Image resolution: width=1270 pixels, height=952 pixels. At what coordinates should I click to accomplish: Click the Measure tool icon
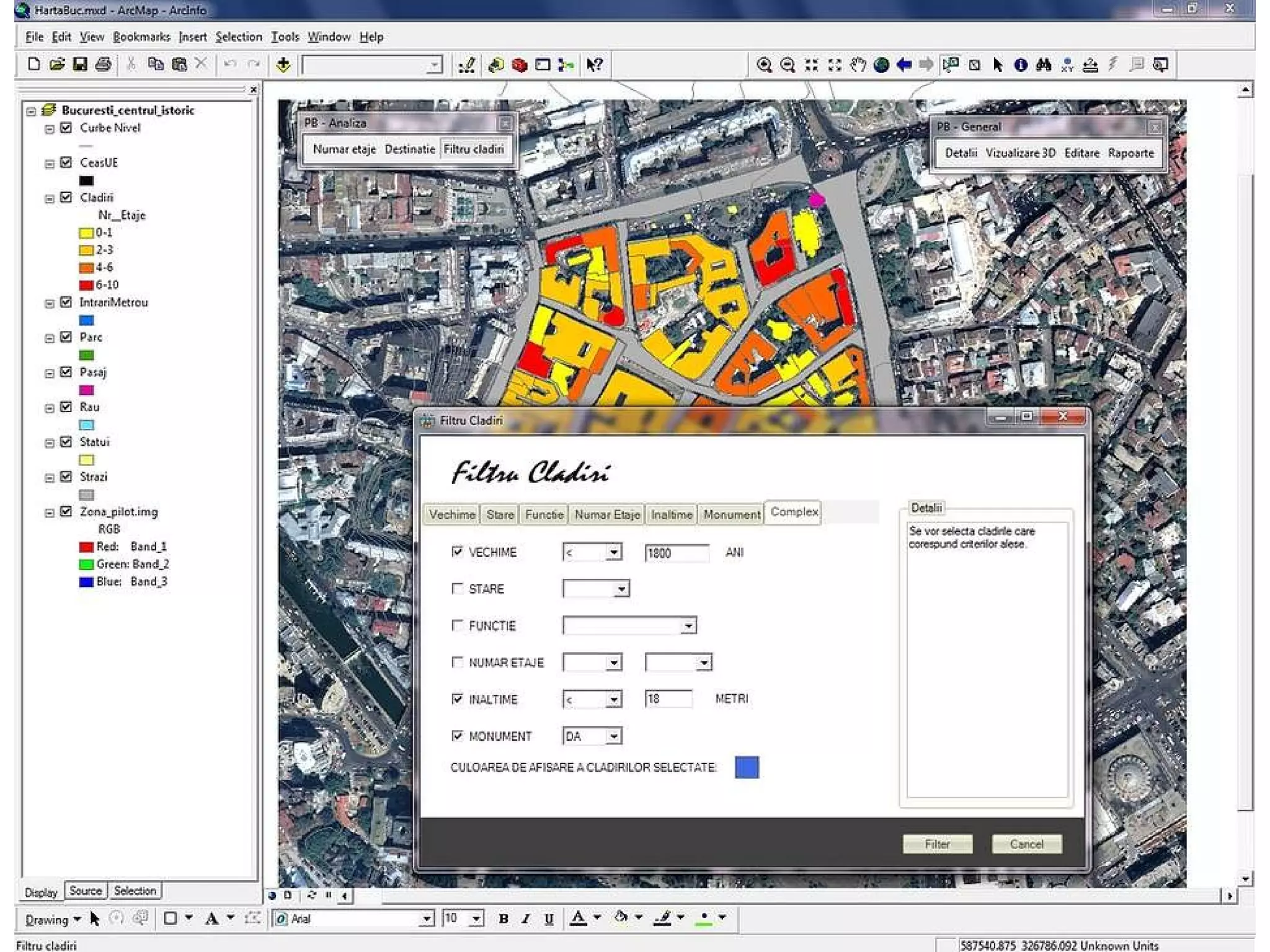1090,65
